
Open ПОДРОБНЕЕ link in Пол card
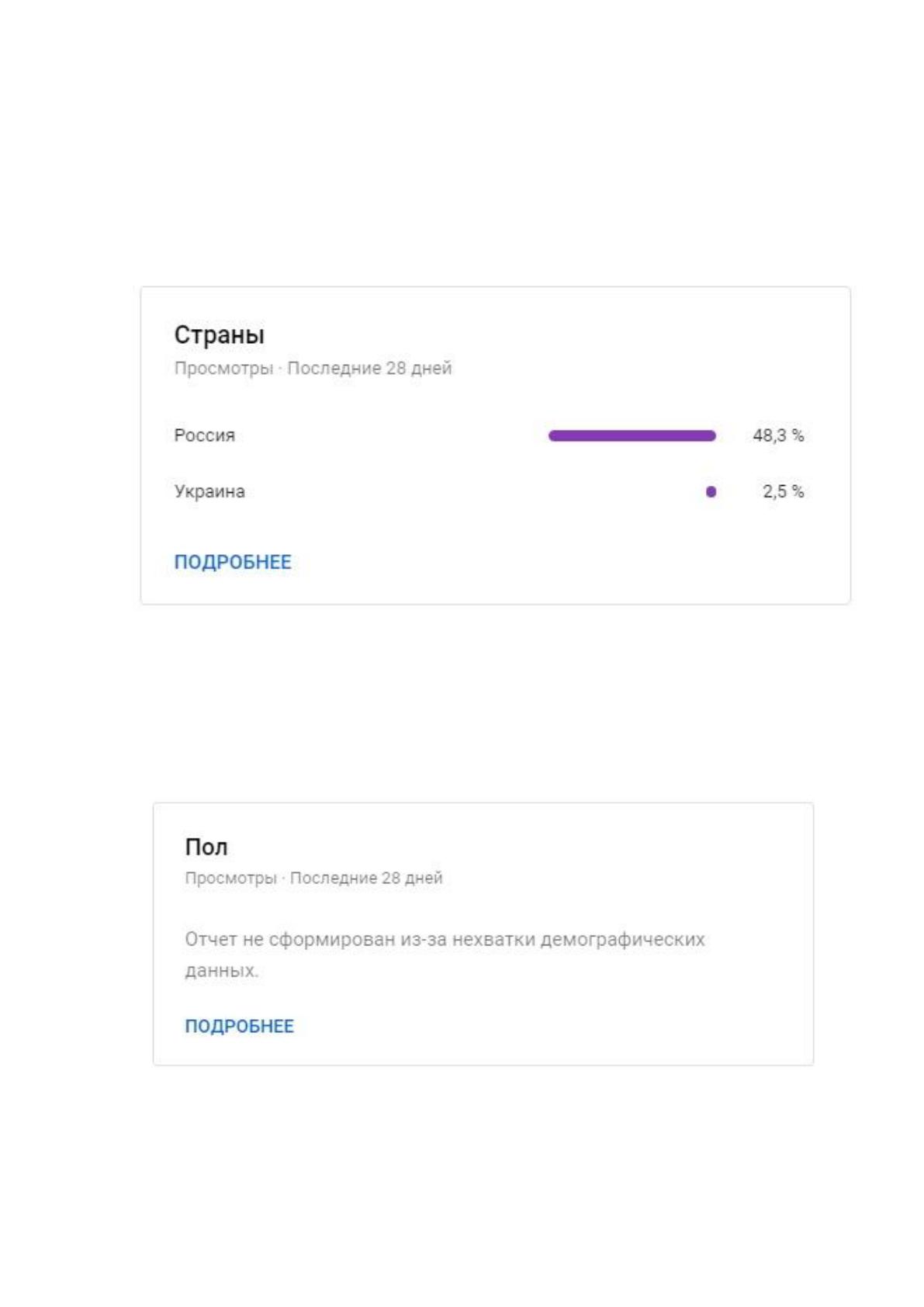(239, 1026)
